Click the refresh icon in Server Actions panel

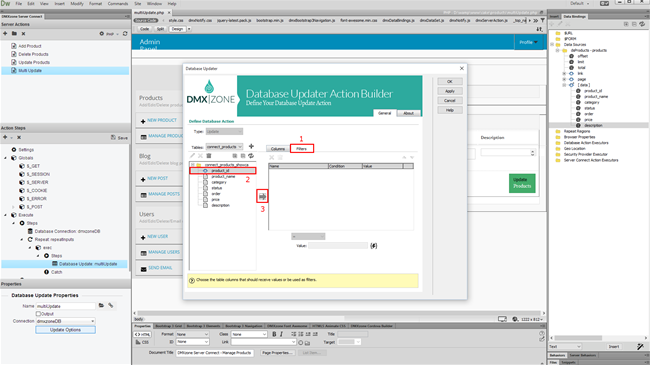[x=125, y=34]
